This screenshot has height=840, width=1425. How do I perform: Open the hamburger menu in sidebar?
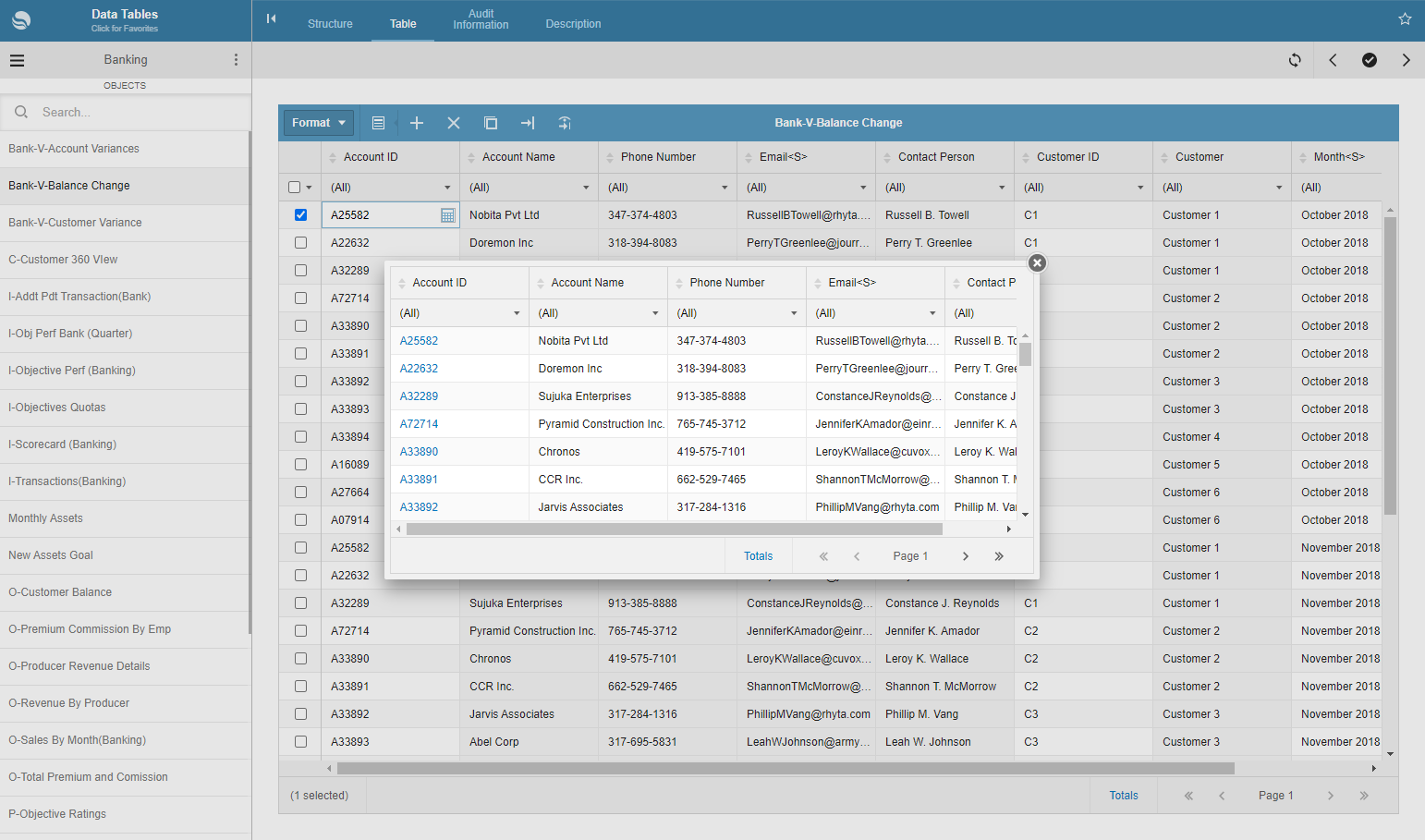pos(18,60)
